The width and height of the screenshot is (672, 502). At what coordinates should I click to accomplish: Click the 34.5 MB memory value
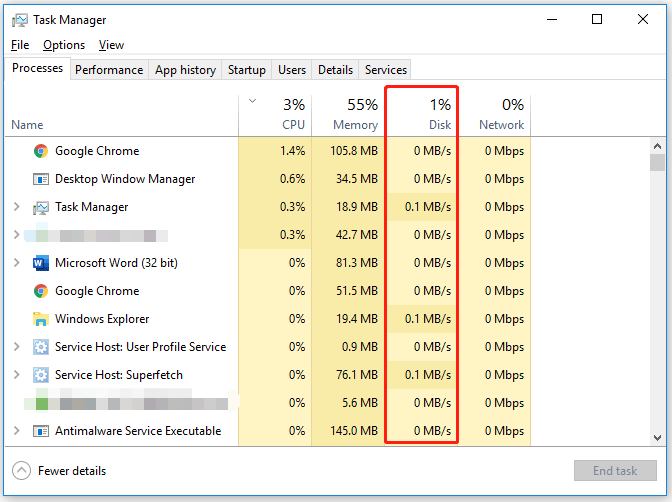[x=357, y=179]
